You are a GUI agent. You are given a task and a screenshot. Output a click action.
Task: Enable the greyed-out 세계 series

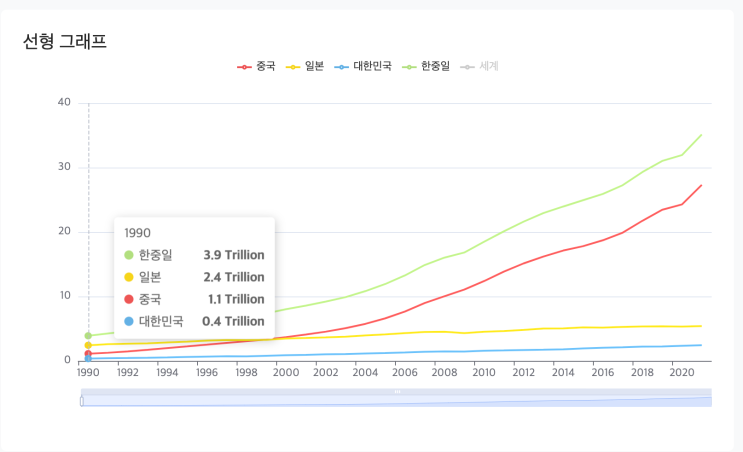click(x=480, y=66)
